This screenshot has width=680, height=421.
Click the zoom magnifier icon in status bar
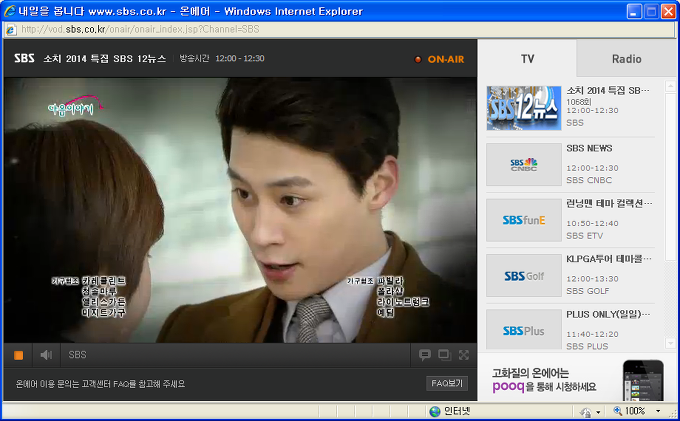tap(618, 411)
